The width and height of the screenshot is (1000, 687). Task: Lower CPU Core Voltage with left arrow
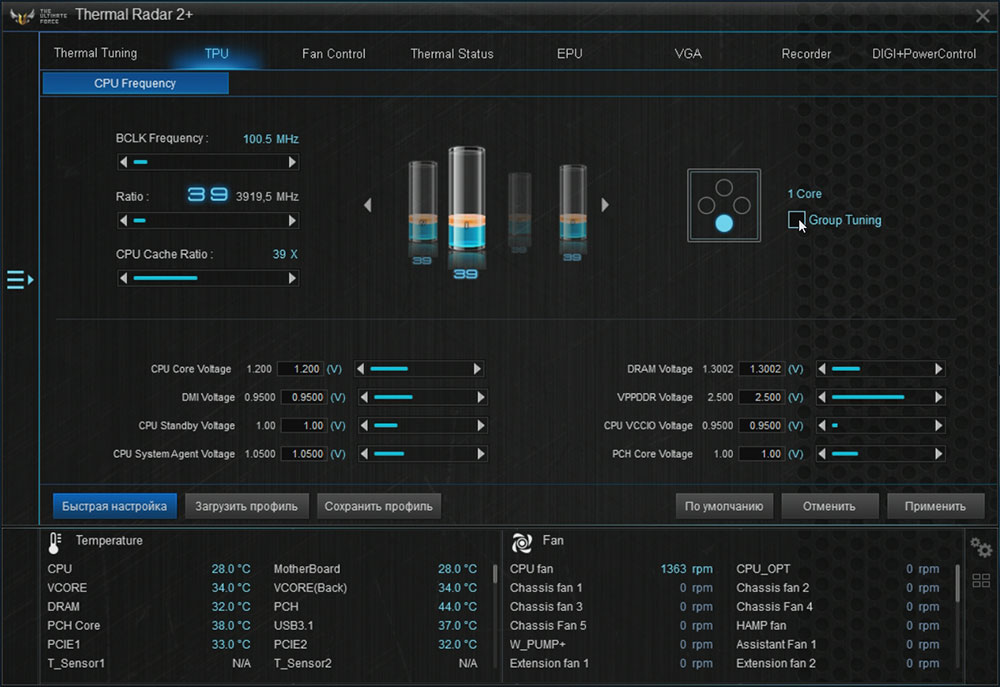(x=361, y=369)
